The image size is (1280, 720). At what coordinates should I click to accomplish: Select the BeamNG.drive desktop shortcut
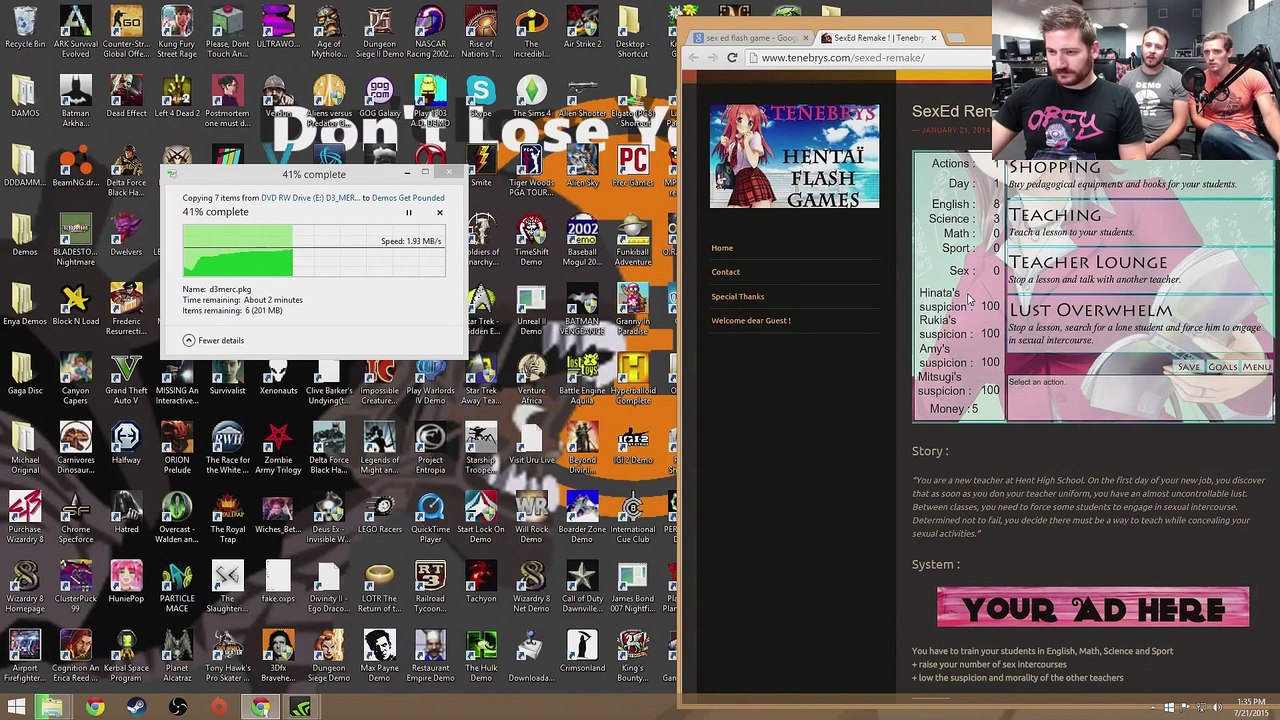[x=76, y=167]
